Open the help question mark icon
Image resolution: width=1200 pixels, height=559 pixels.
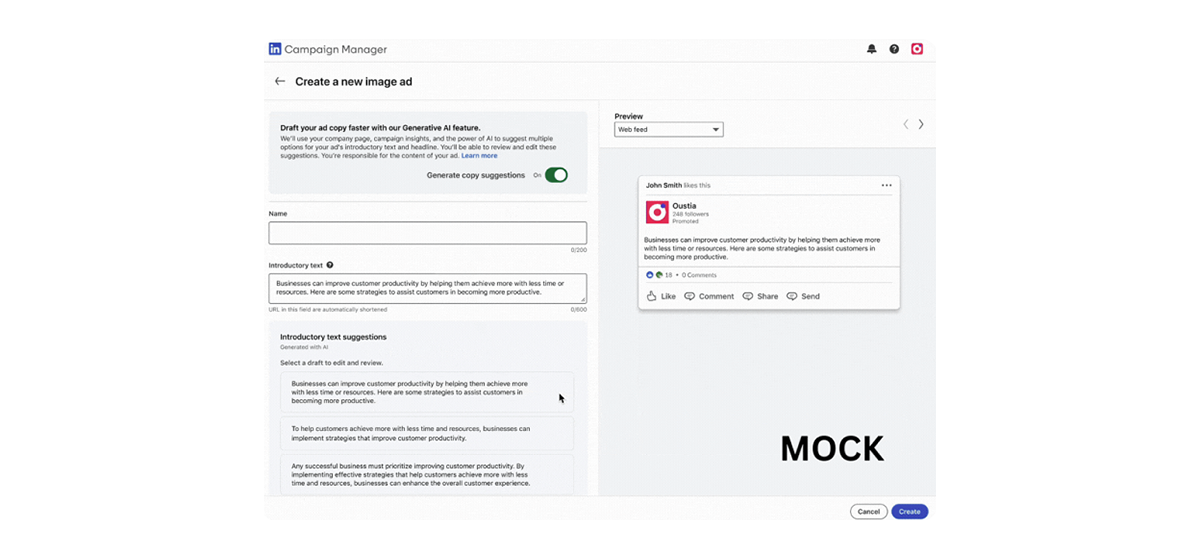point(894,49)
